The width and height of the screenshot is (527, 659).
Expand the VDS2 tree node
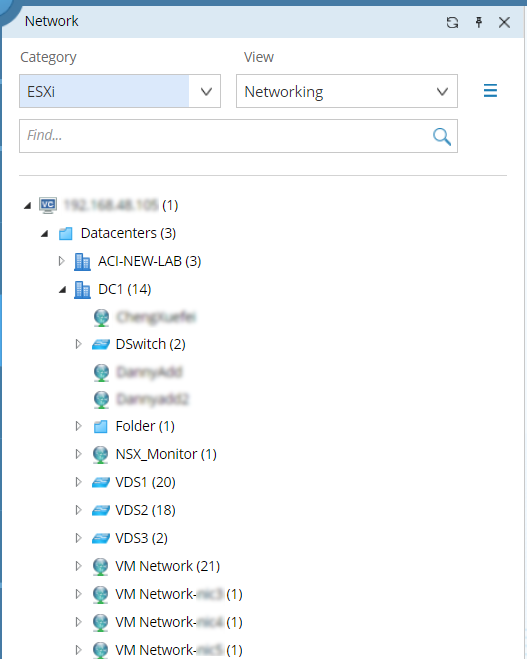tap(78, 510)
